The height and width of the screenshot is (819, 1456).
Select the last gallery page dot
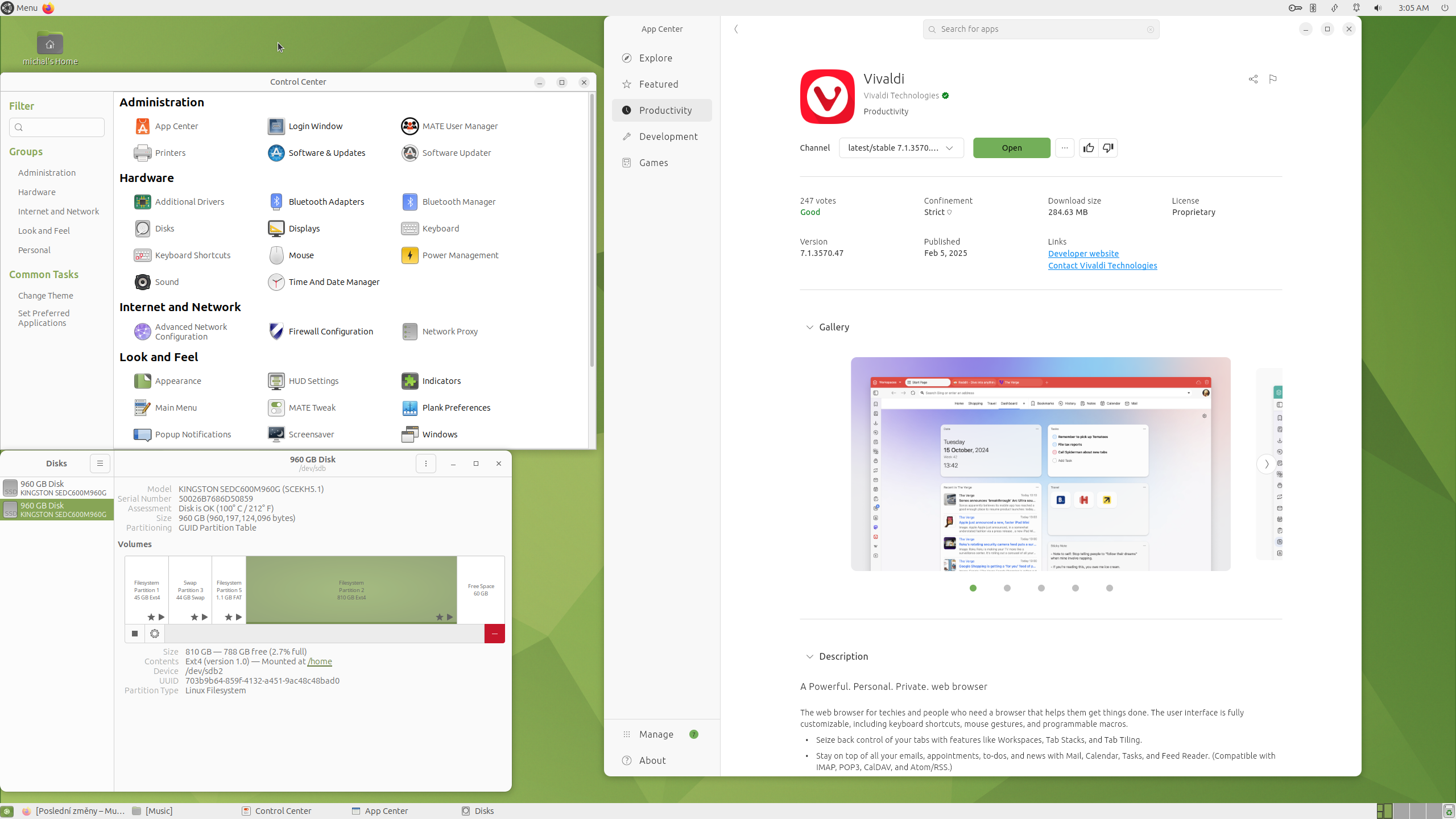(1110, 588)
